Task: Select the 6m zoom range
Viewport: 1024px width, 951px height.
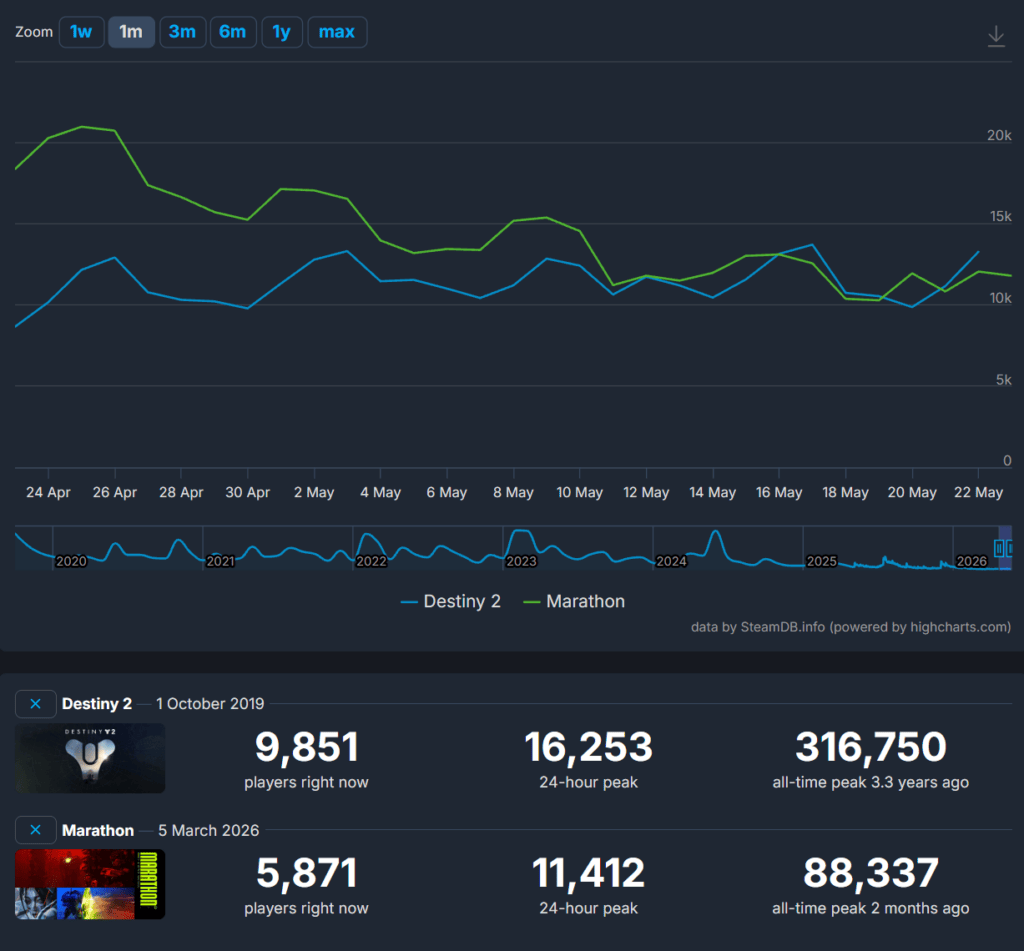Action: 232,32
